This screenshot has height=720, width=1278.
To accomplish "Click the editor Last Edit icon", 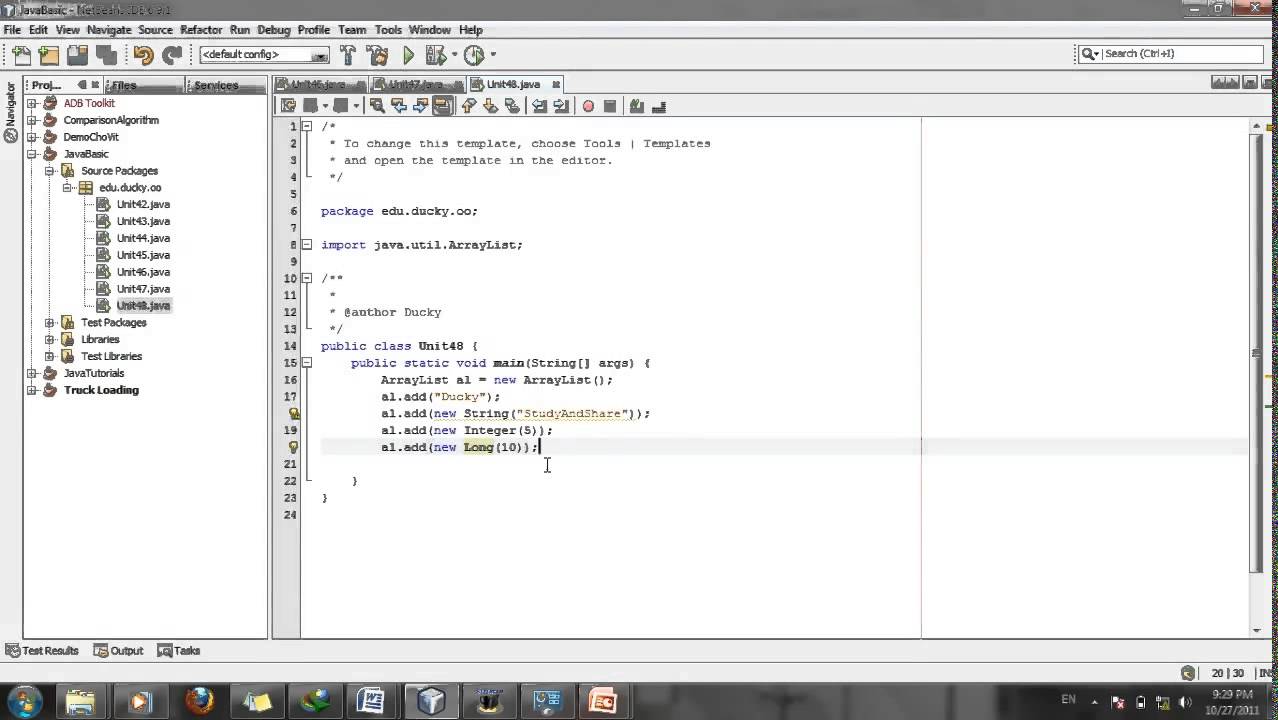I will point(288,106).
